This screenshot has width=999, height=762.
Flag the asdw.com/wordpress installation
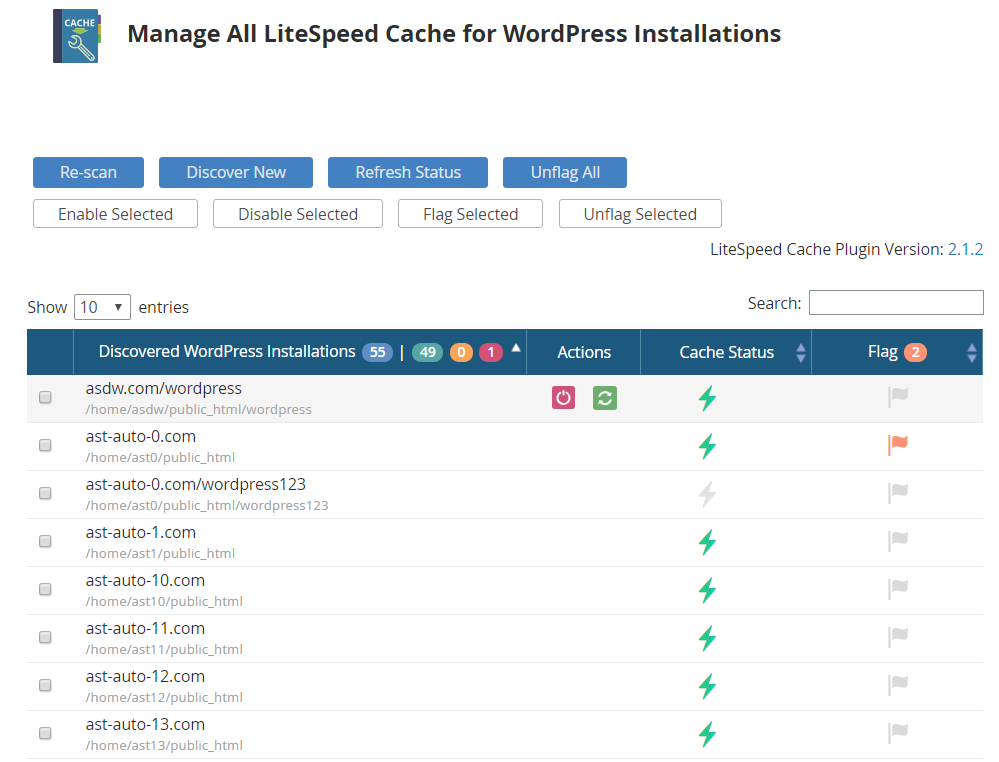pos(898,397)
